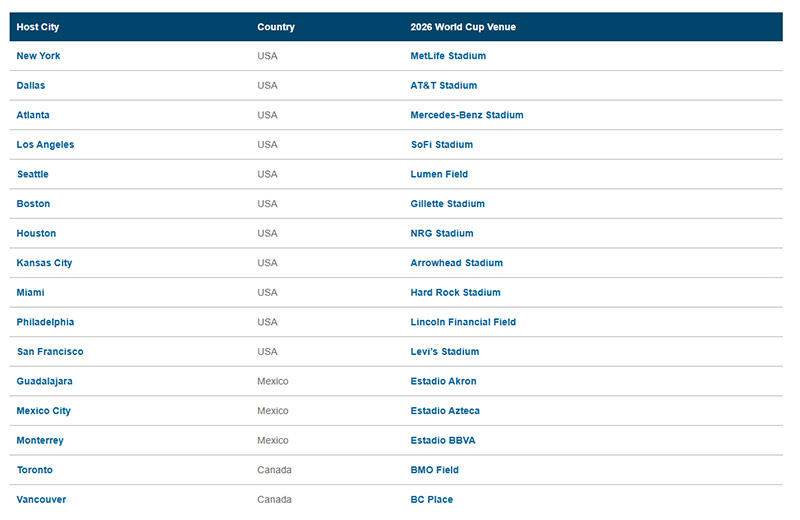800x520 pixels.
Task: Open the Atlanta host city link
Action: (33, 115)
